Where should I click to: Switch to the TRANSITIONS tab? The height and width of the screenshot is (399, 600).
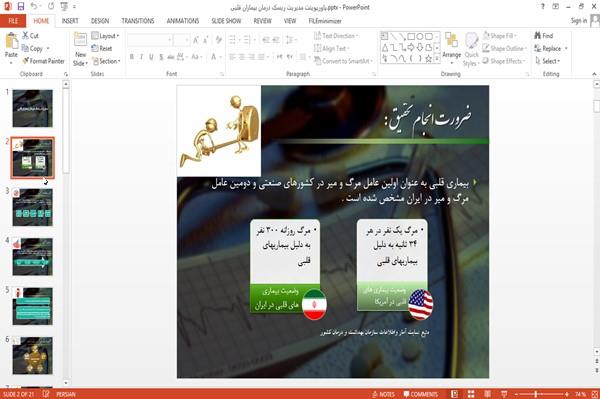click(x=138, y=21)
